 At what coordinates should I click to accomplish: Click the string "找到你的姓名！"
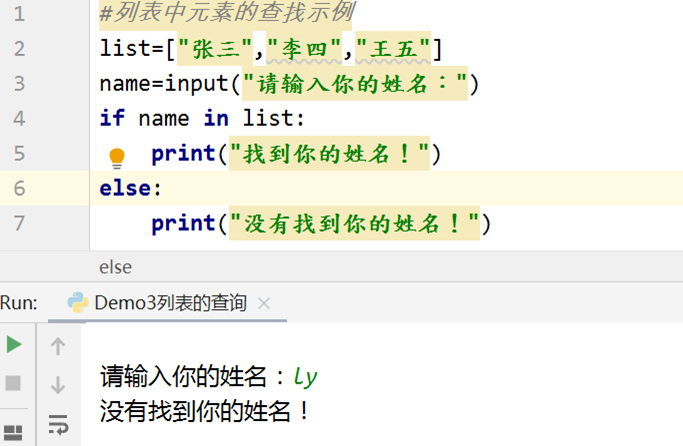329,153
